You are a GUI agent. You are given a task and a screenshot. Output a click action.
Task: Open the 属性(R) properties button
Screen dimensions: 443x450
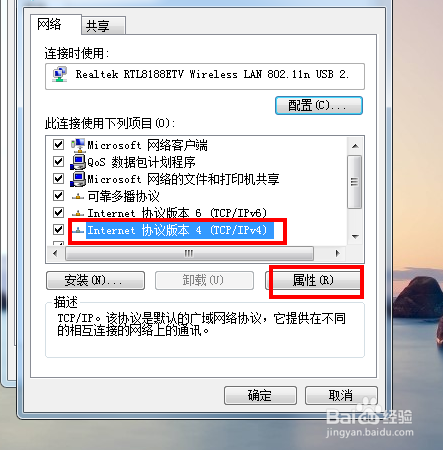point(313,280)
